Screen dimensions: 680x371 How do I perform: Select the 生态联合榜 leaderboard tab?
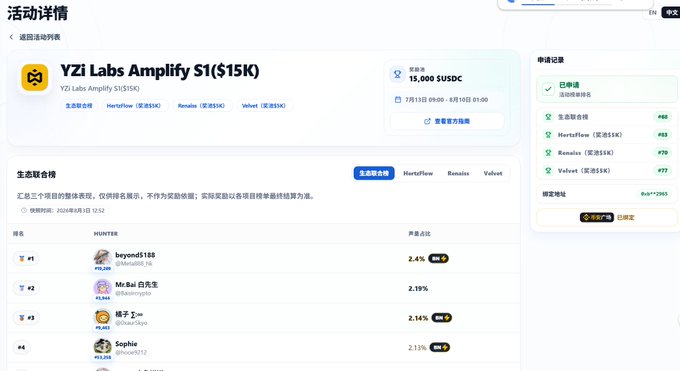[374, 173]
